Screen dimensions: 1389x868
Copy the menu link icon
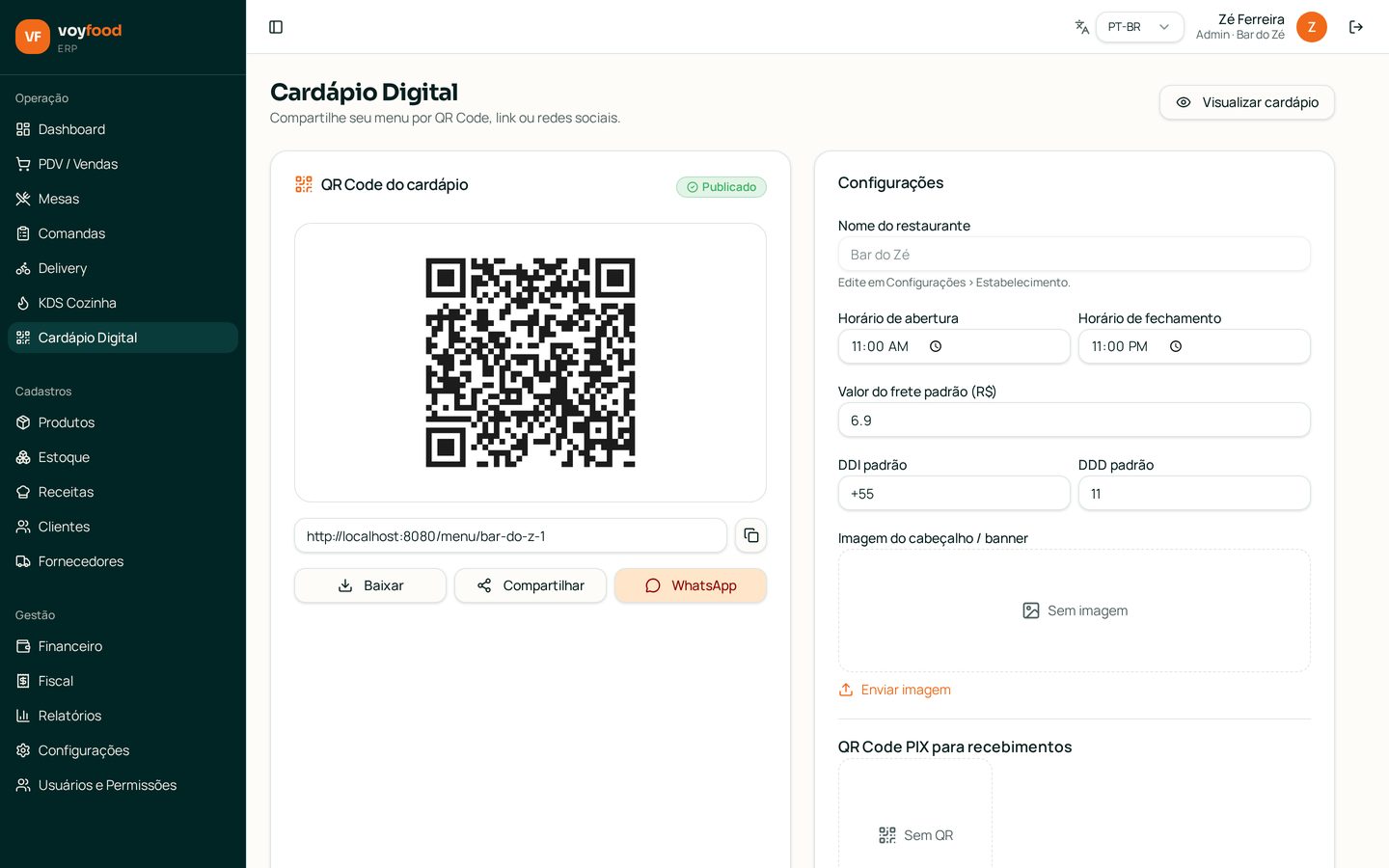pos(751,536)
